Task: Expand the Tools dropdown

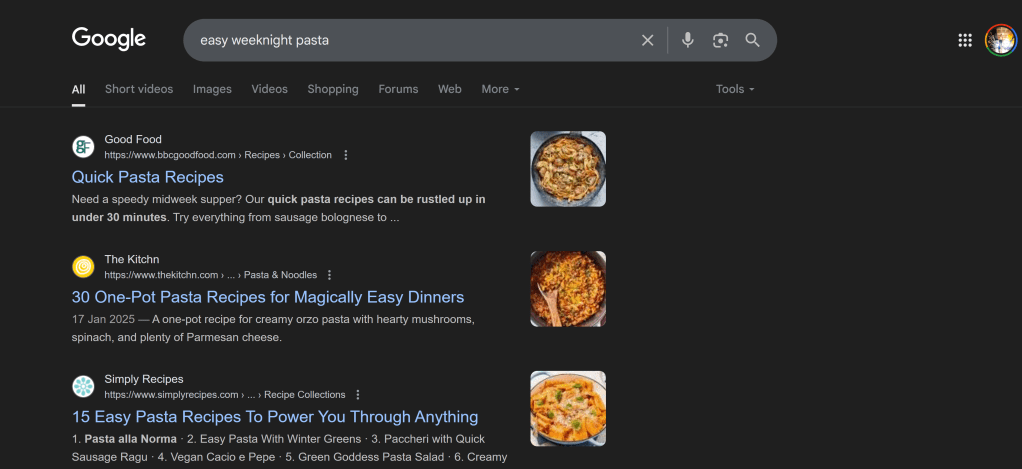Action: (734, 89)
